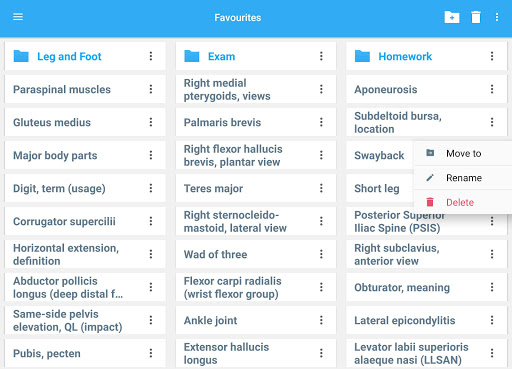
Task: Open the Palmaris brevis entry
Action: [x=256, y=122]
